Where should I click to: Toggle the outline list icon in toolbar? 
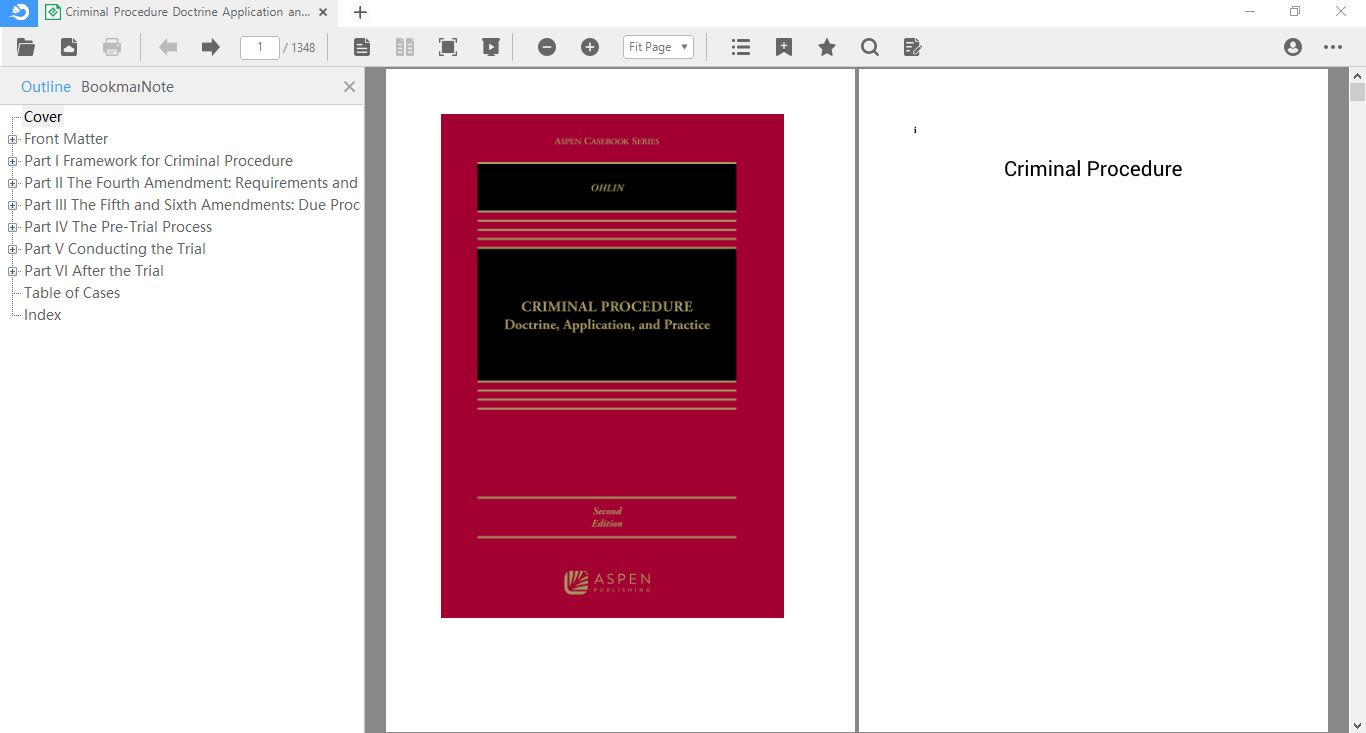click(741, 47)
